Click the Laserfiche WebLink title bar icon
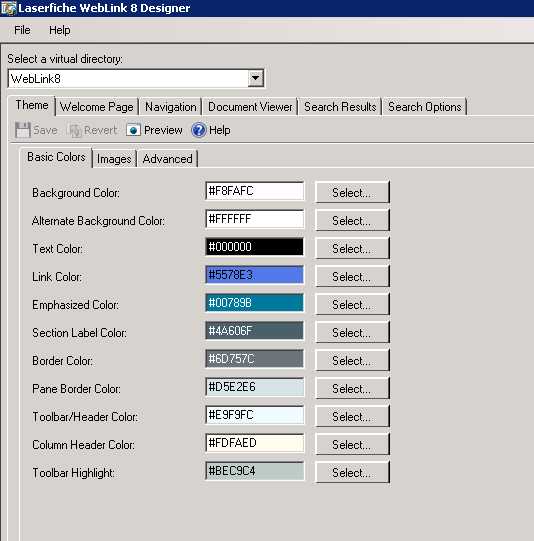The height and width of the screenshot is (541, 534). pos(8,8)
